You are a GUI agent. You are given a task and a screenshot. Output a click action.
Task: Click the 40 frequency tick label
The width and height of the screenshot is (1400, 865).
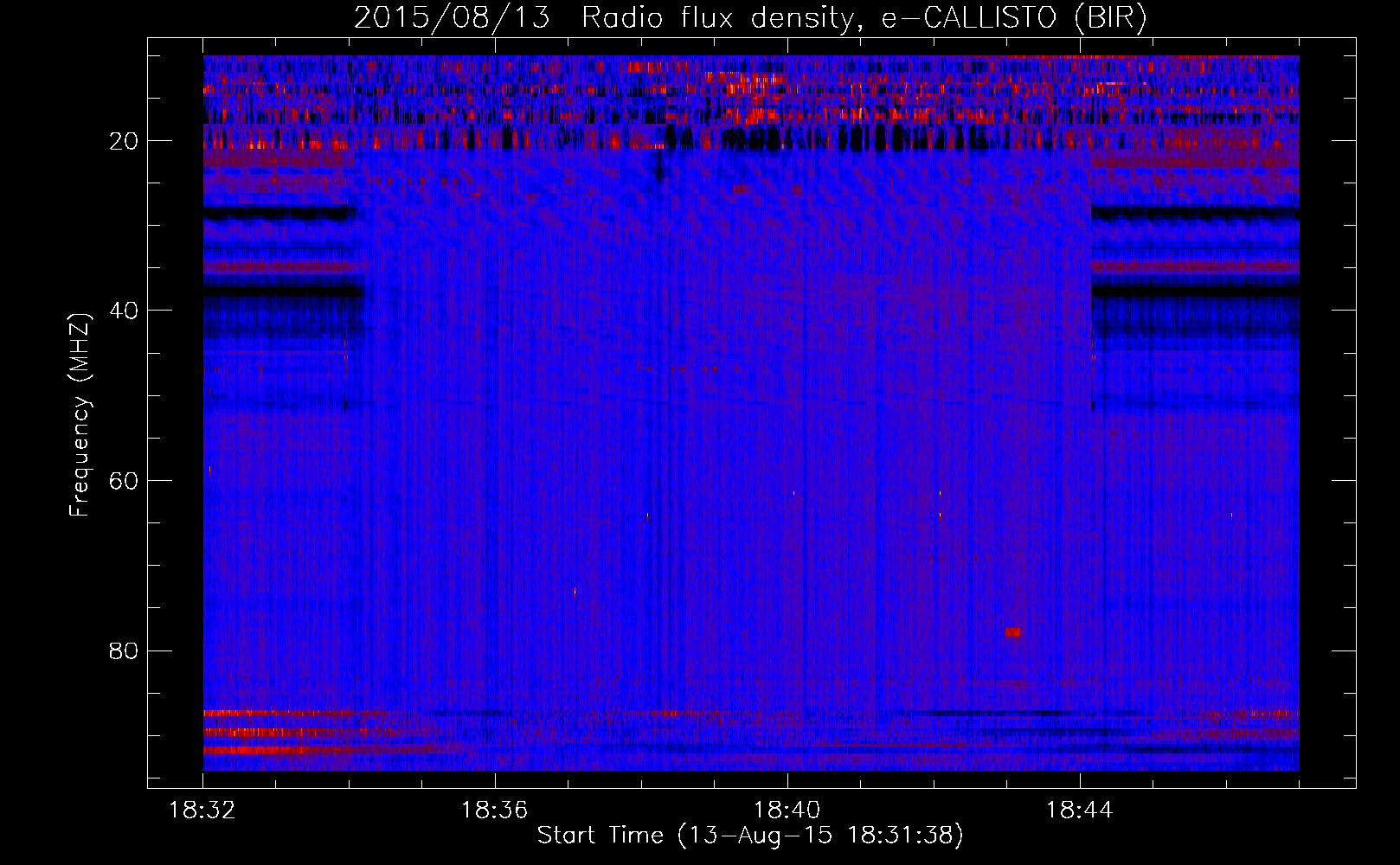[x=124, y=311]
